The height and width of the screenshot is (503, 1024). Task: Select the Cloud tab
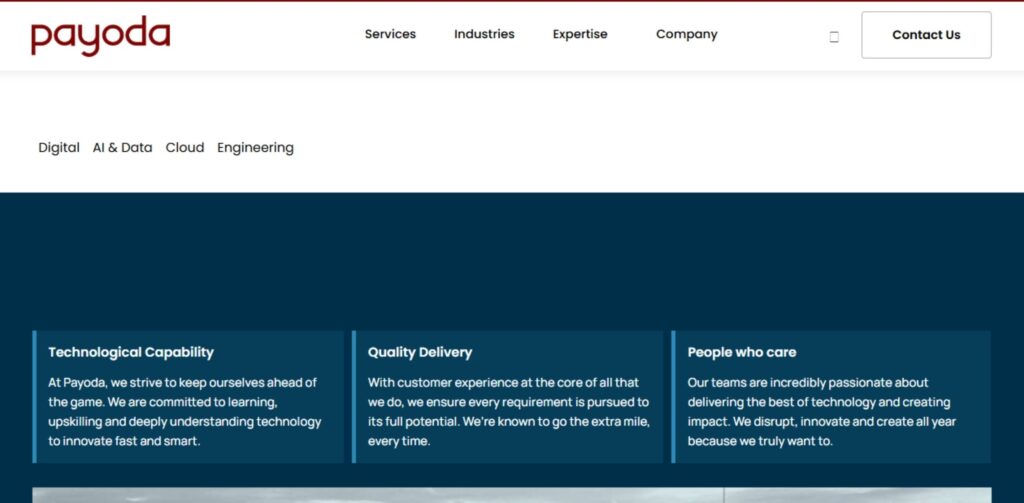click(185, 148)
